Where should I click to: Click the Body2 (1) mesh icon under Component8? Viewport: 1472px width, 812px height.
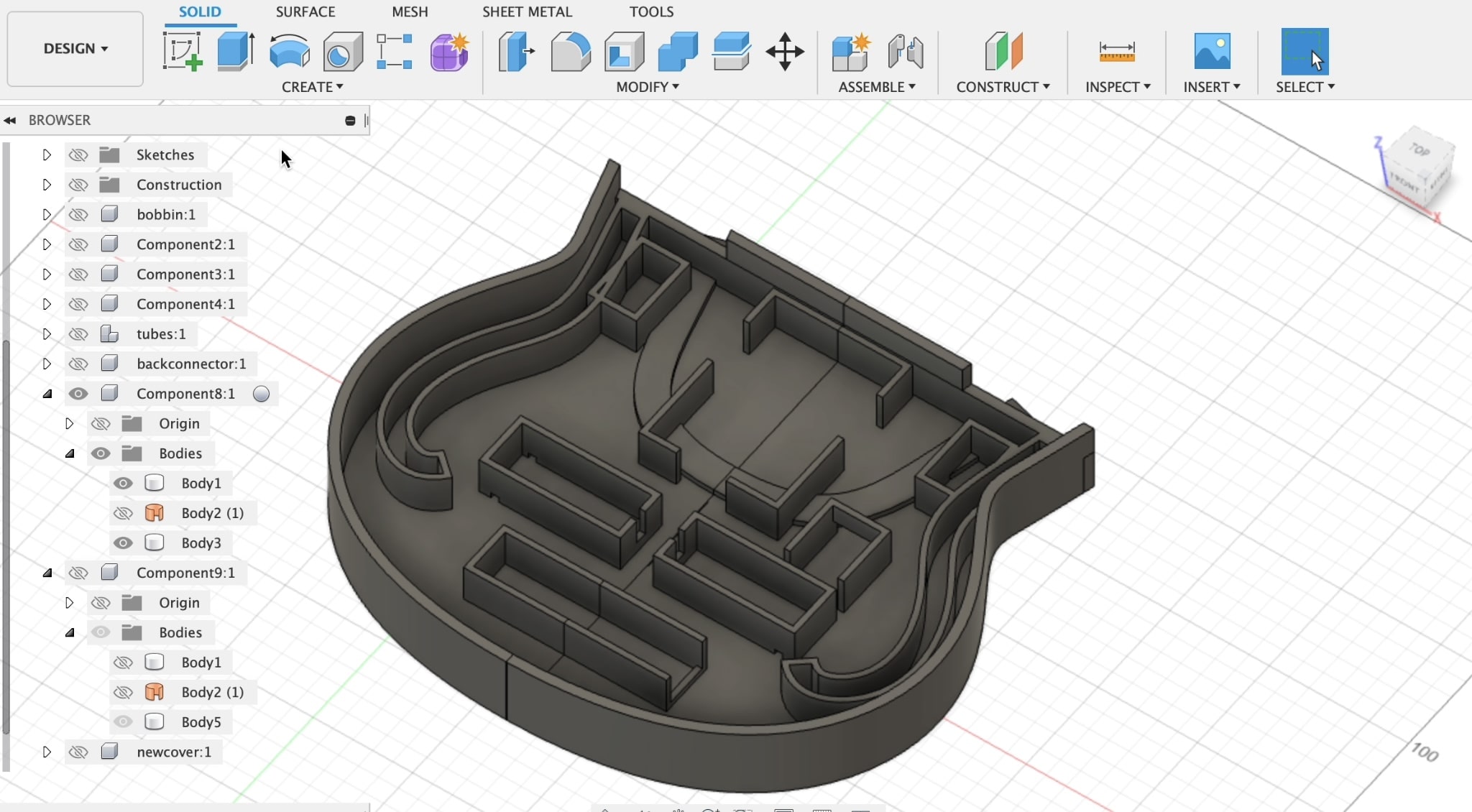click(154, 513)
